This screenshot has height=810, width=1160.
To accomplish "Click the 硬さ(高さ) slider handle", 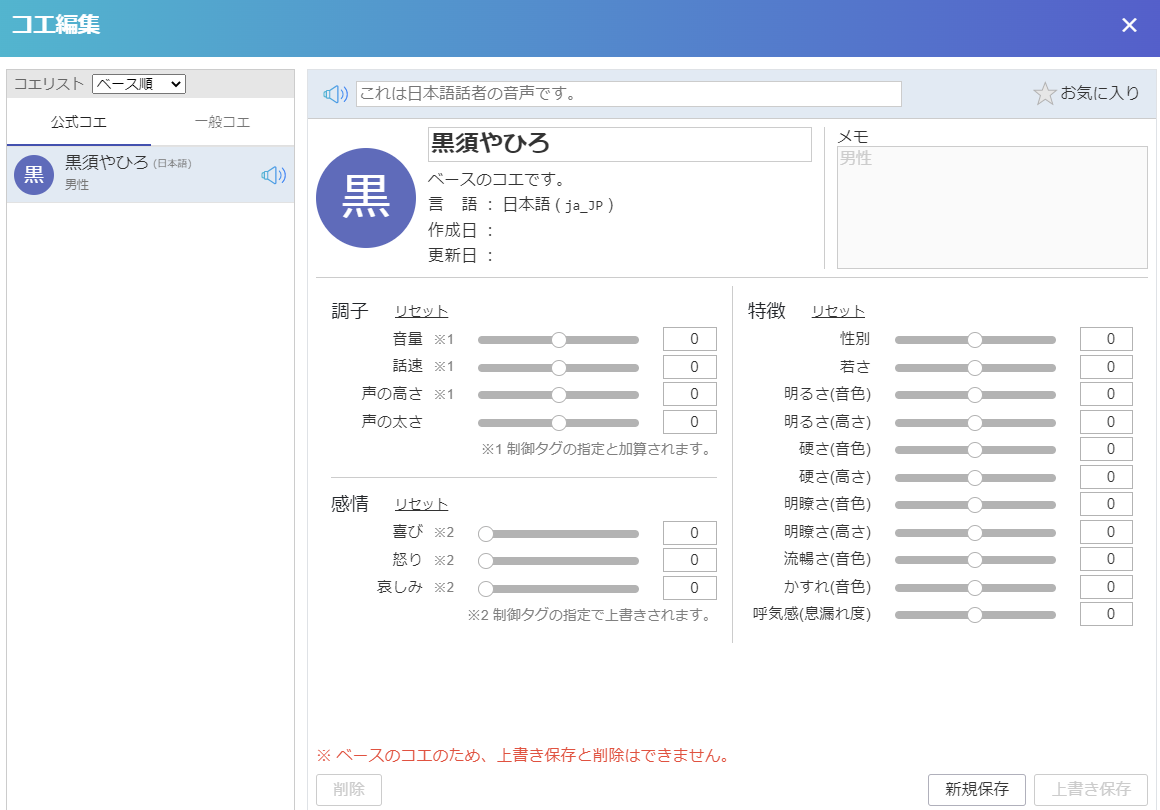I will 975,478.
